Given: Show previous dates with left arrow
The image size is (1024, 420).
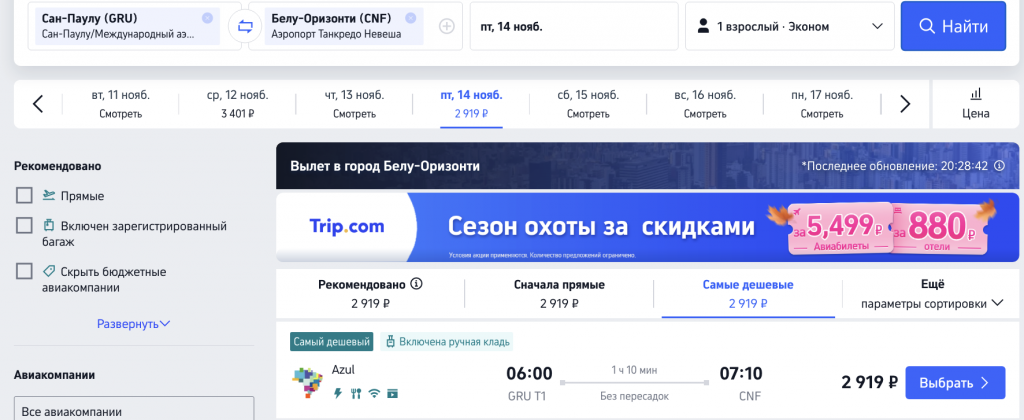Looking at the screenshot, I should point(38,104).
